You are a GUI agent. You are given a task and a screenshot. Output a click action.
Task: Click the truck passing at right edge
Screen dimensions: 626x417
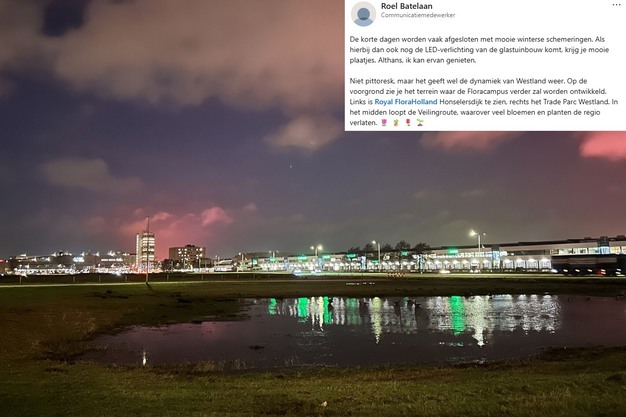point(588,265)
